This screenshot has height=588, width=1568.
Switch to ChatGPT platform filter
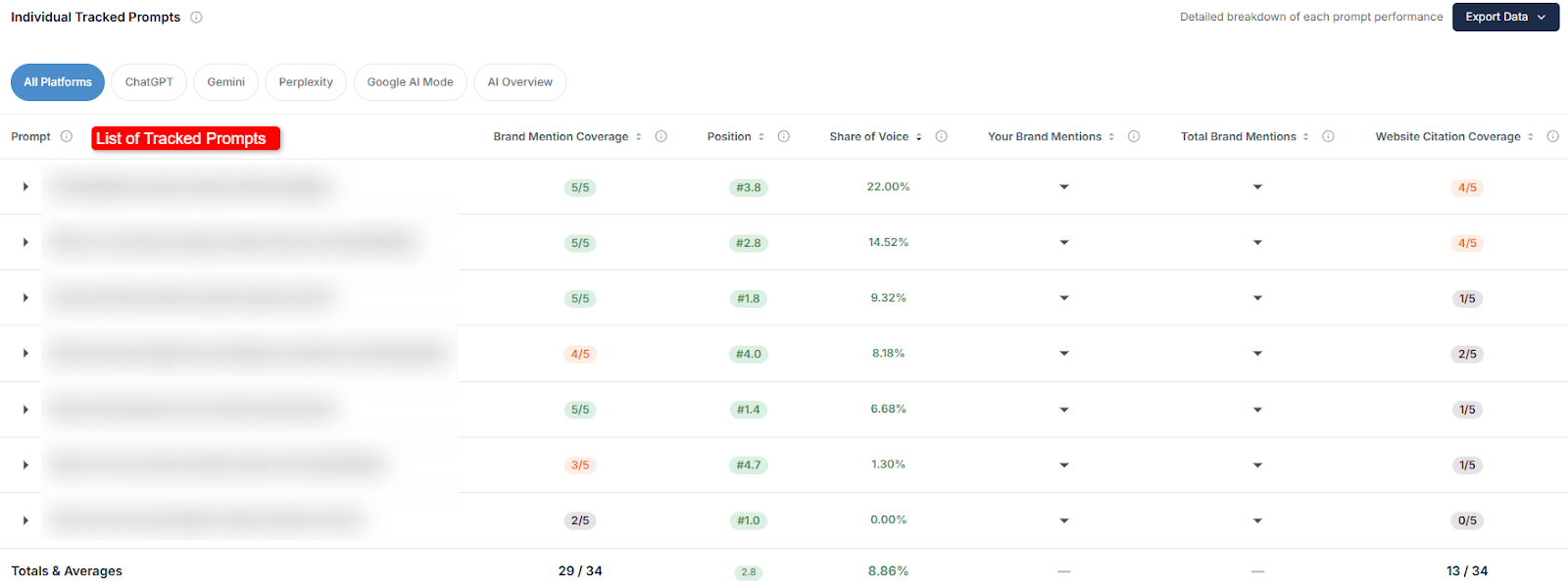149,82
